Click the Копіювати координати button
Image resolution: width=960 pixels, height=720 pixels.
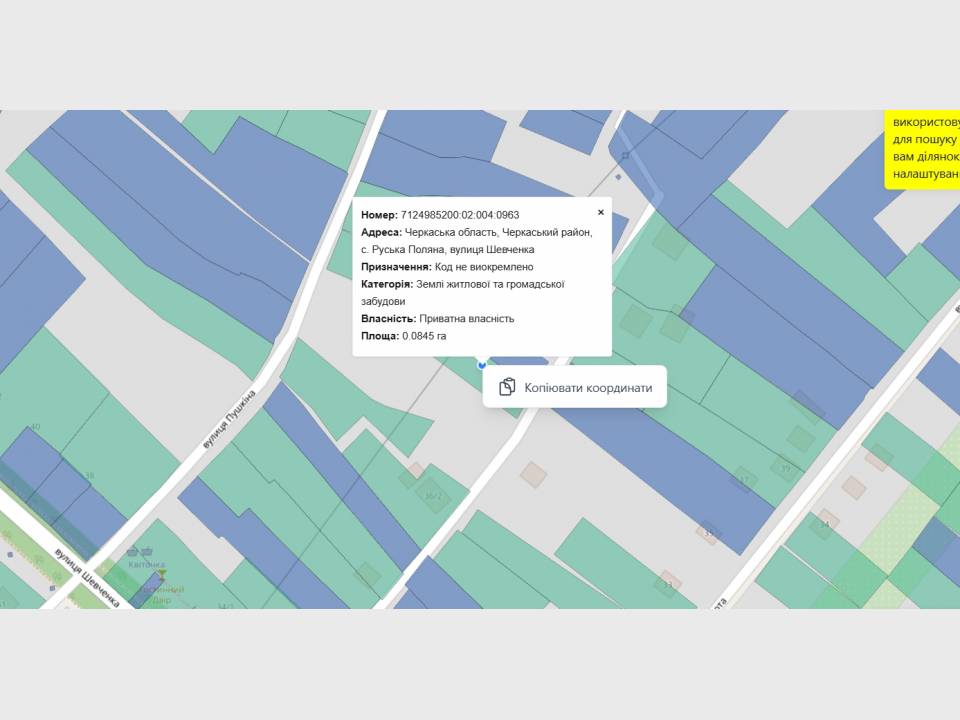point(575,387)
